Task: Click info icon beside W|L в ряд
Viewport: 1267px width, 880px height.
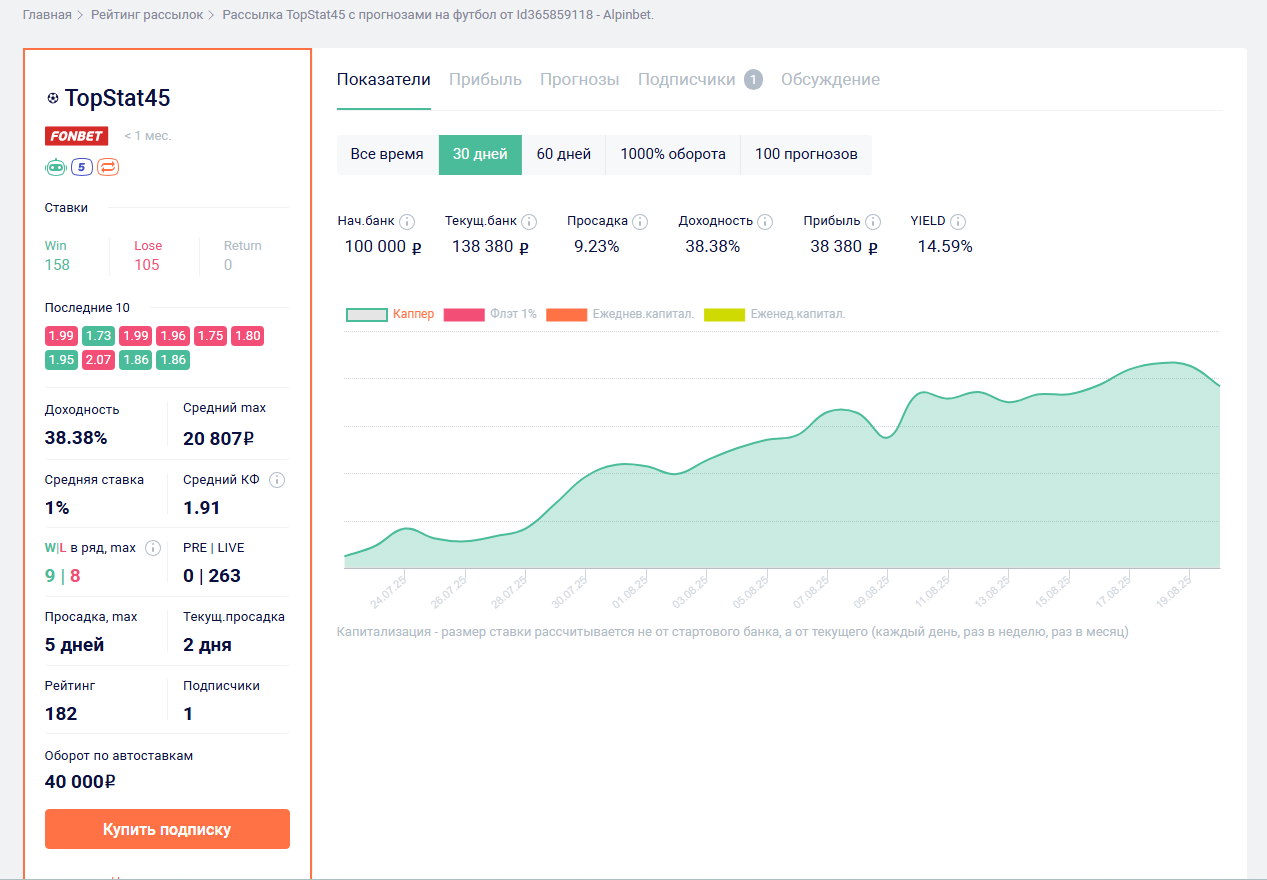Action: pyautogui.click(x=153, y=548)
